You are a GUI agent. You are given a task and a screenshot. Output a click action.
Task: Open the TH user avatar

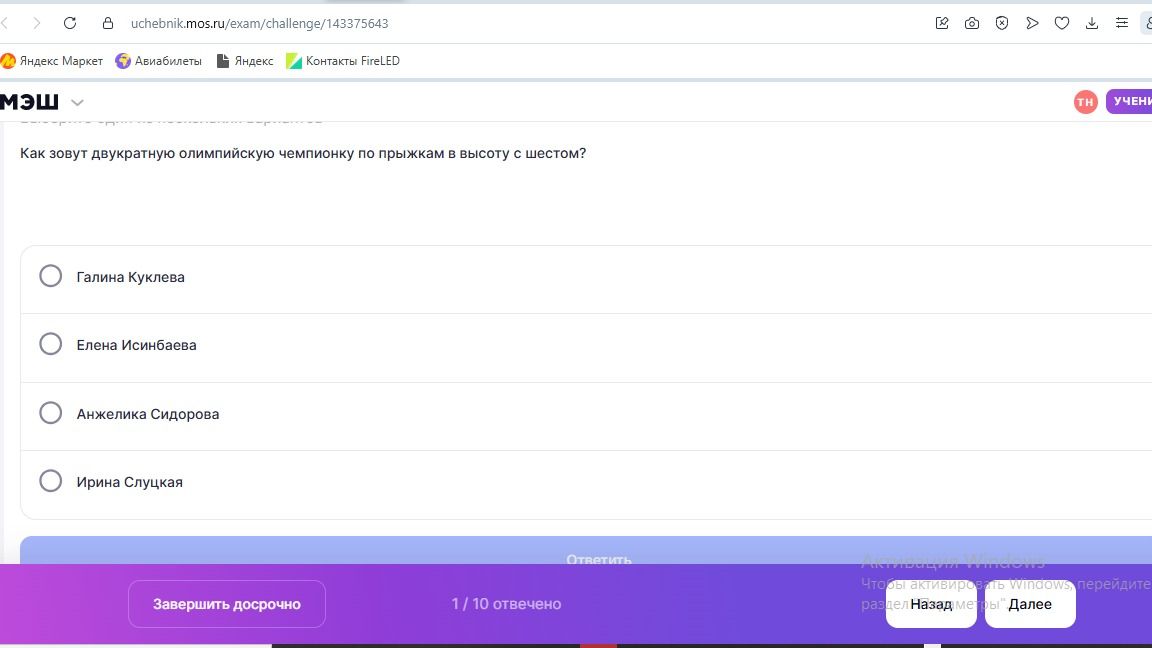pyautogui.click(x=1085, y=102)
